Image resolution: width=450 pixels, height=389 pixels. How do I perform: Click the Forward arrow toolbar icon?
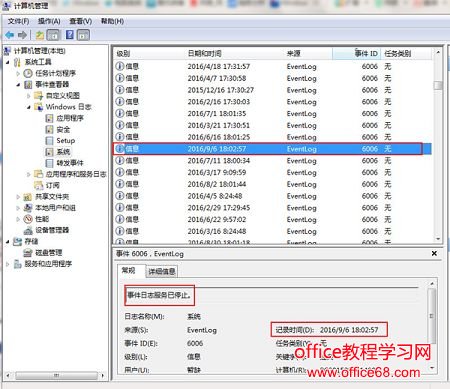click(22, 35)
